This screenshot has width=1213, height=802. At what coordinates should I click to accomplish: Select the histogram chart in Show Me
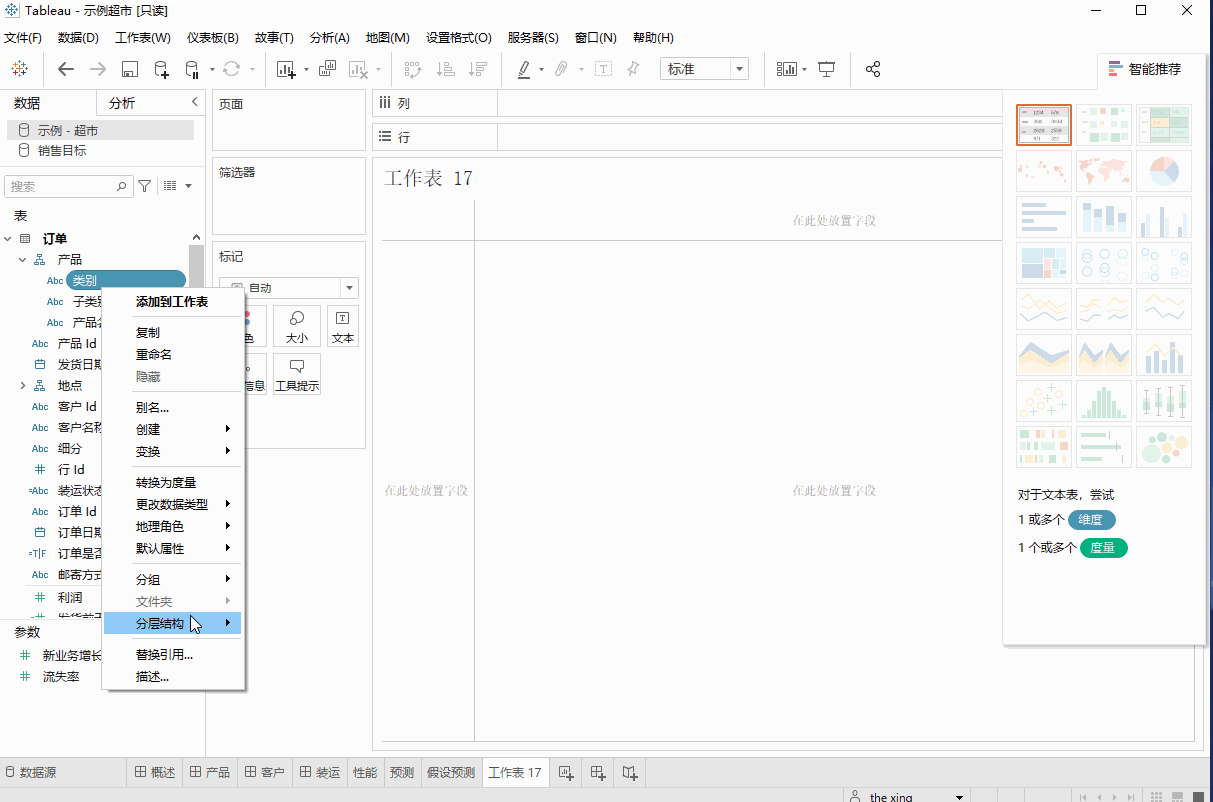coord(1104,401)
